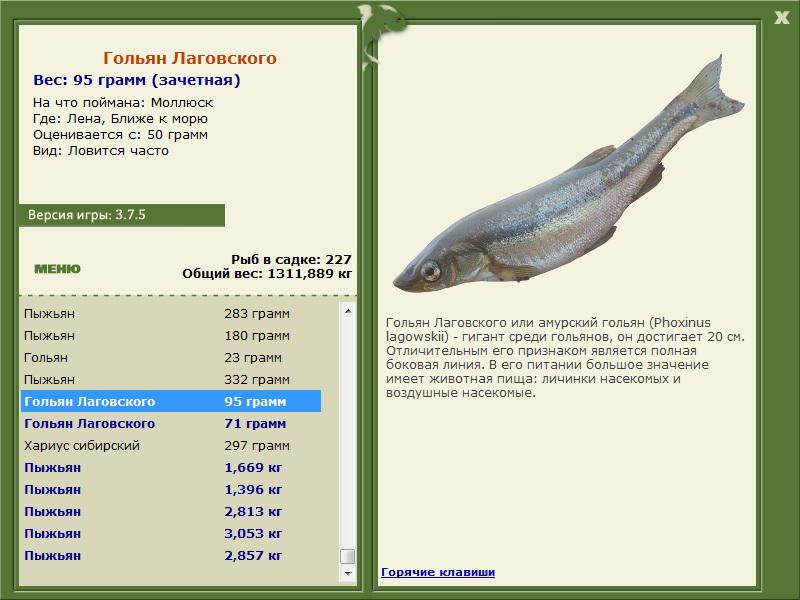Click the scroll down arrow in fish list
800x600 pixels.
click(348, 573)
